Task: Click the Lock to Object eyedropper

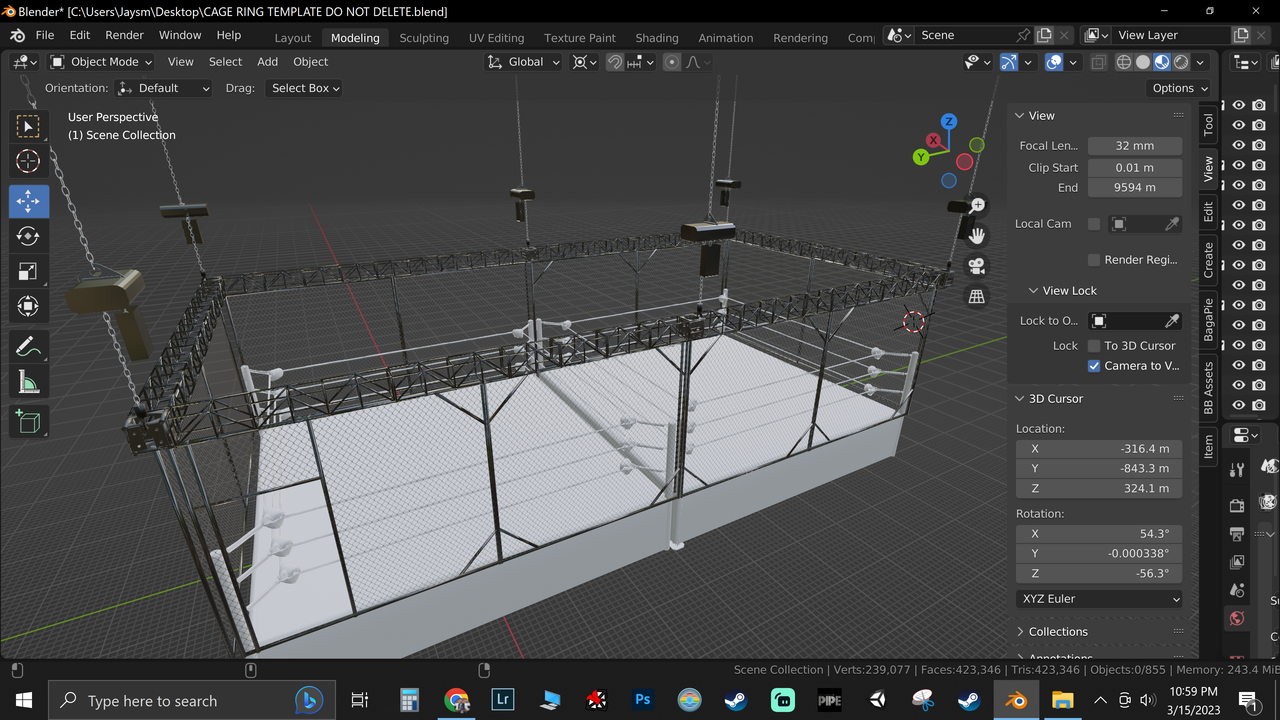Action: pyautogui.click(x=1172, y=321)
